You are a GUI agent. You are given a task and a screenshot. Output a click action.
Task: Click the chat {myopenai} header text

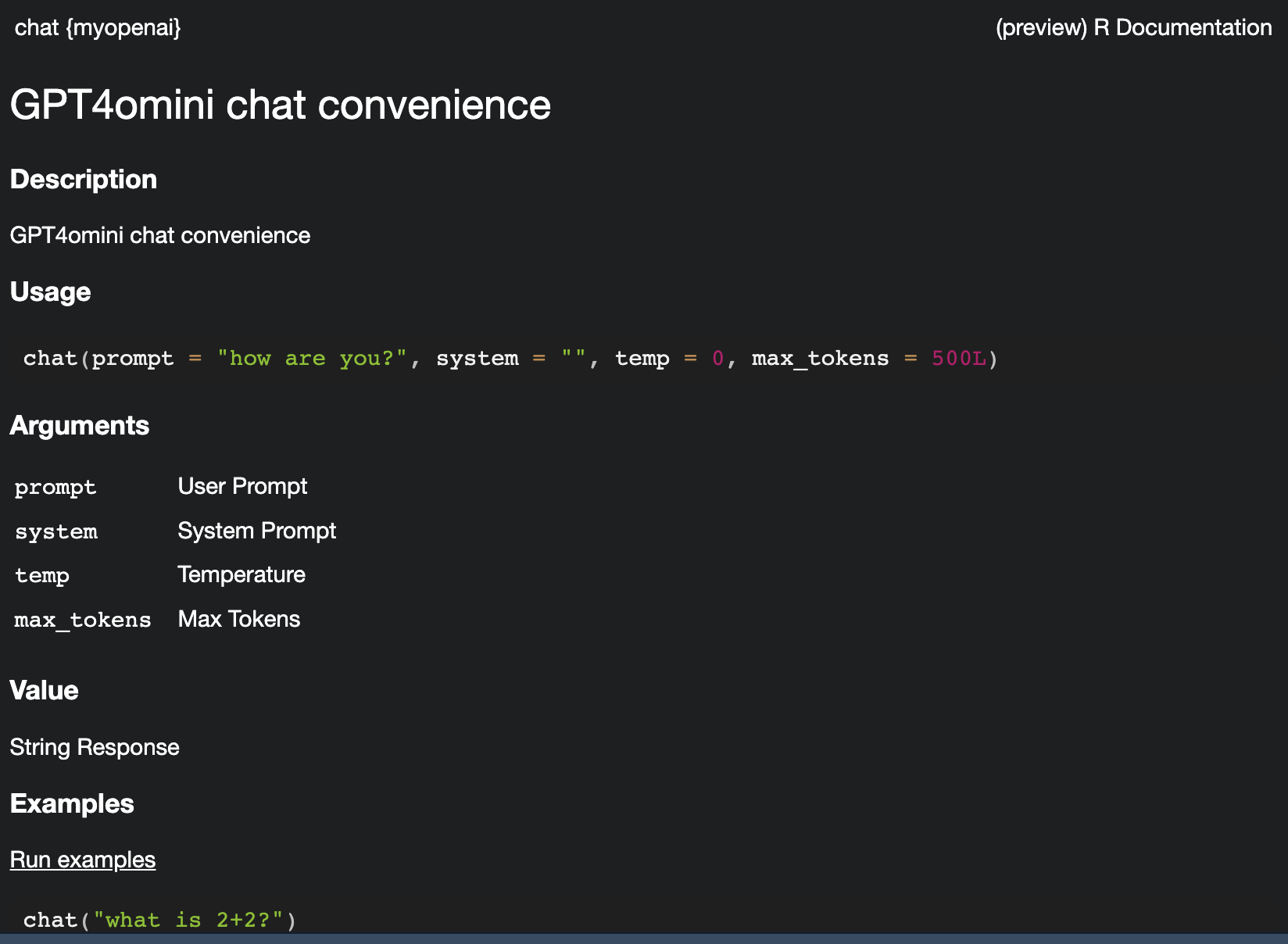[x=98, y=28]
